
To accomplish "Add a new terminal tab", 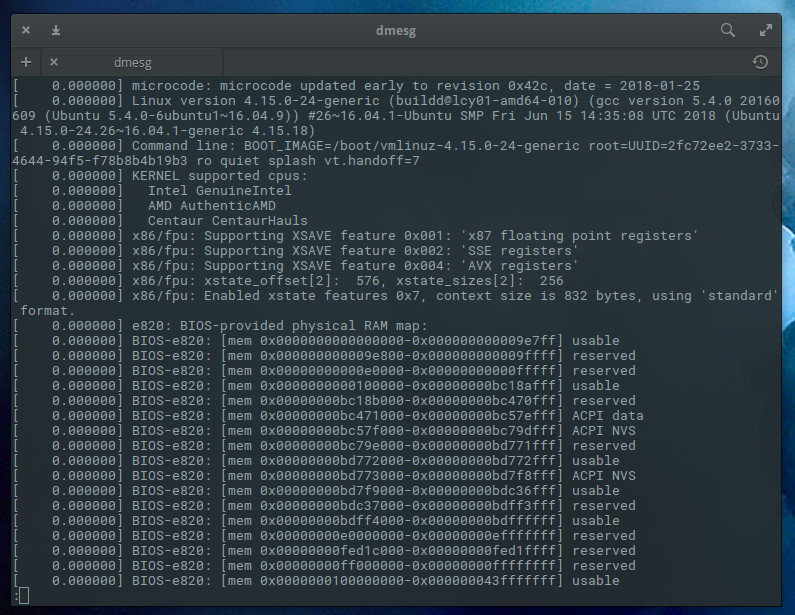I will point(26,62).
